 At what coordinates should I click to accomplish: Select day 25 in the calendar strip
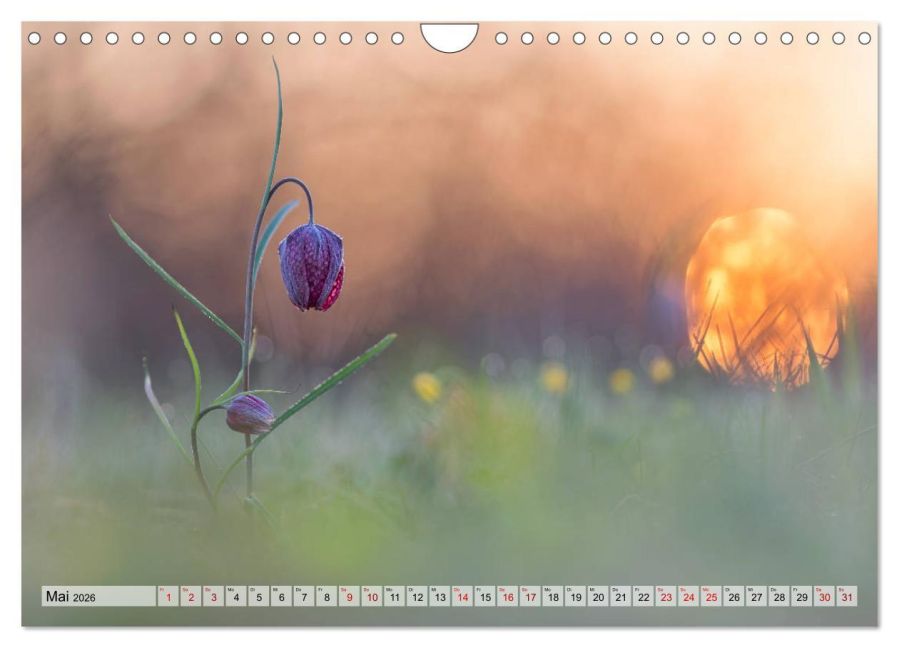click(x=712, y=596)
